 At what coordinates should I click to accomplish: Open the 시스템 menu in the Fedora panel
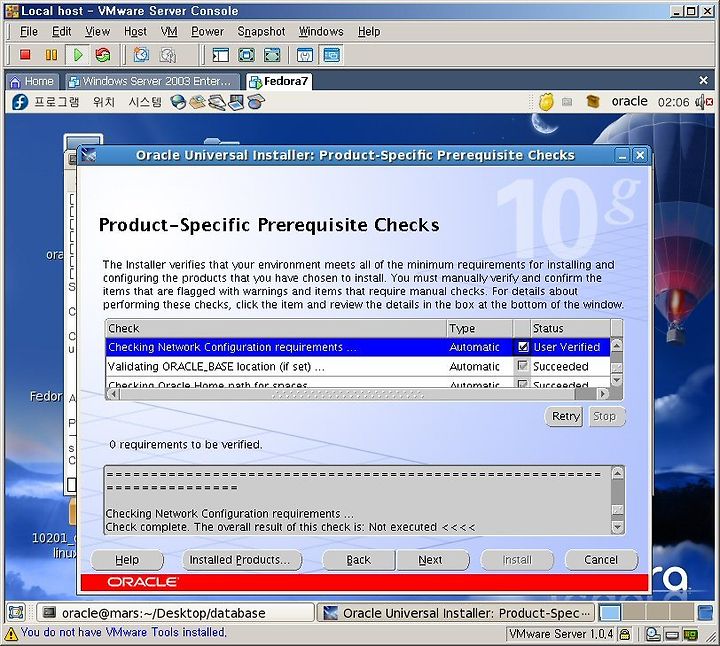145,101
